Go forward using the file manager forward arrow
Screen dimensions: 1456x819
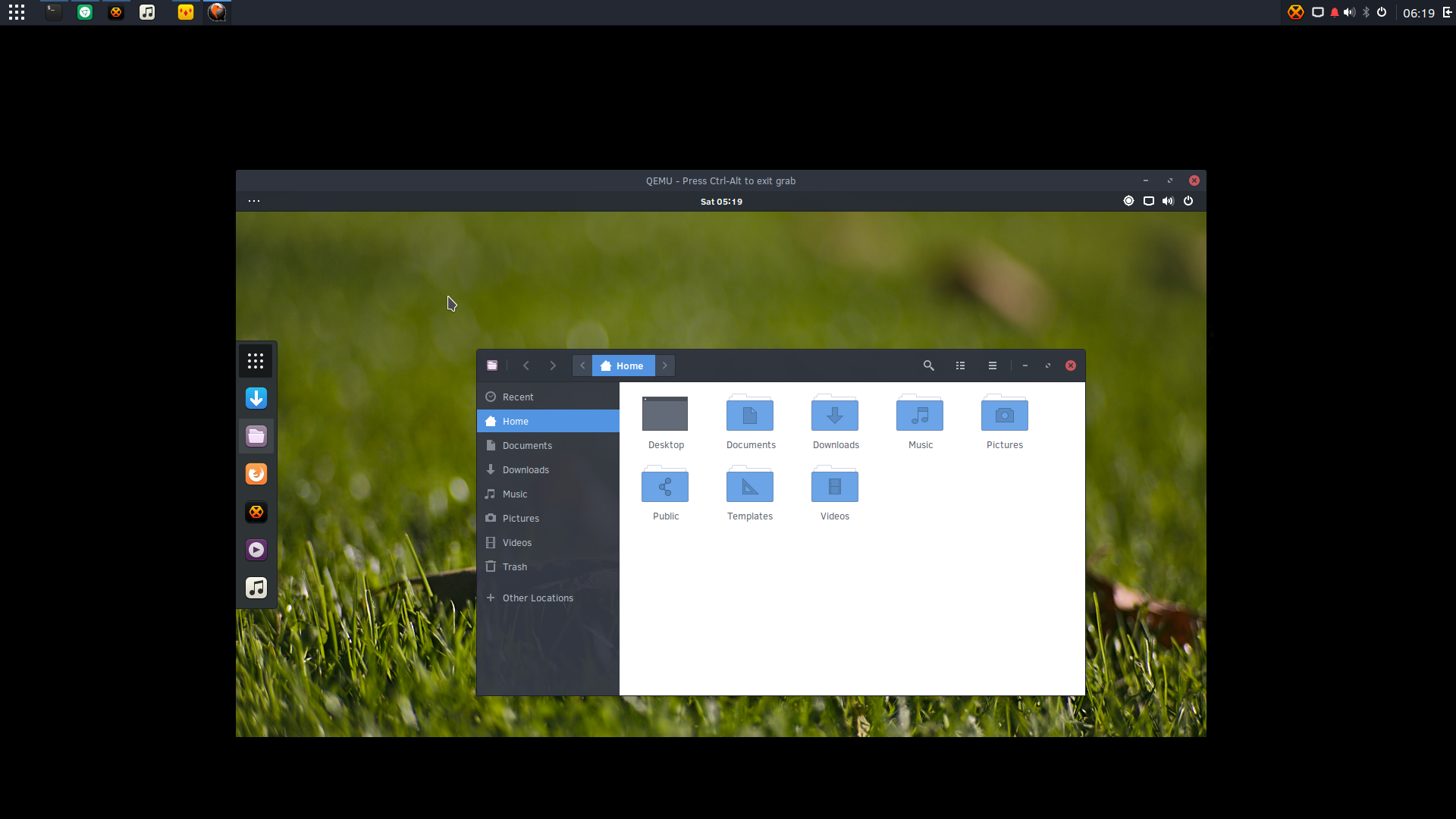click(x=553, y=366)
